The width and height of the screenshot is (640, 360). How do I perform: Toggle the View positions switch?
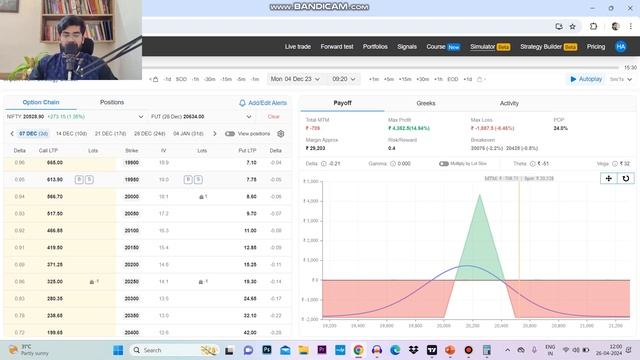[230, 133]
